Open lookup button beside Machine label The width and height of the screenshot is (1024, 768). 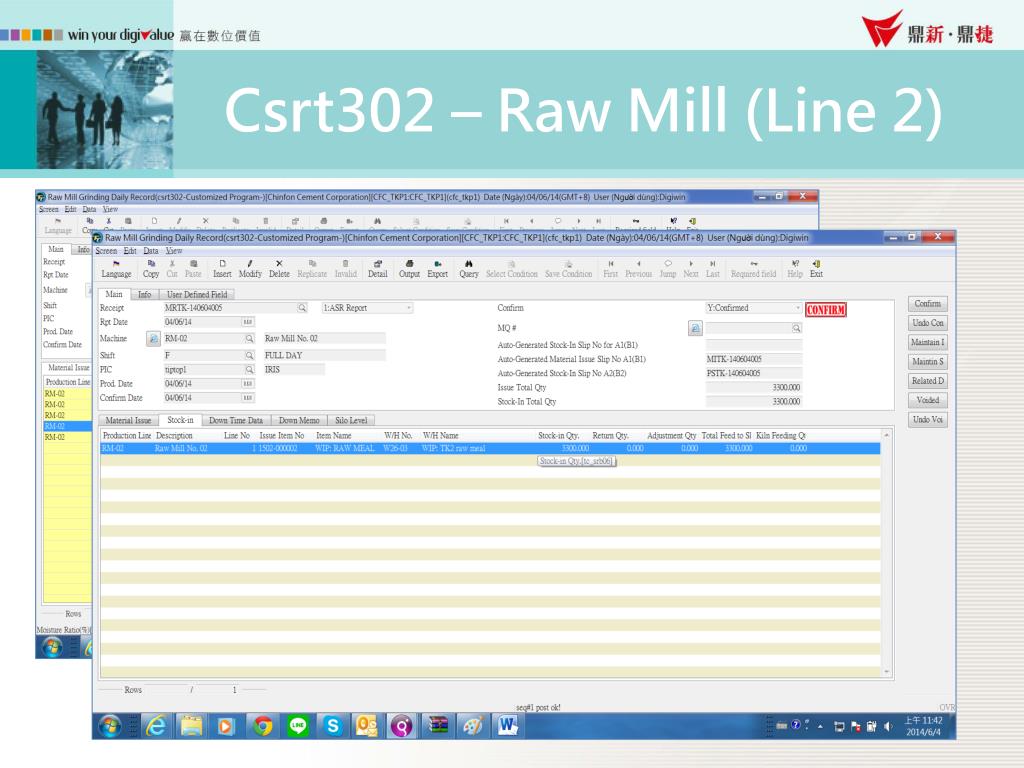(153, 339)
